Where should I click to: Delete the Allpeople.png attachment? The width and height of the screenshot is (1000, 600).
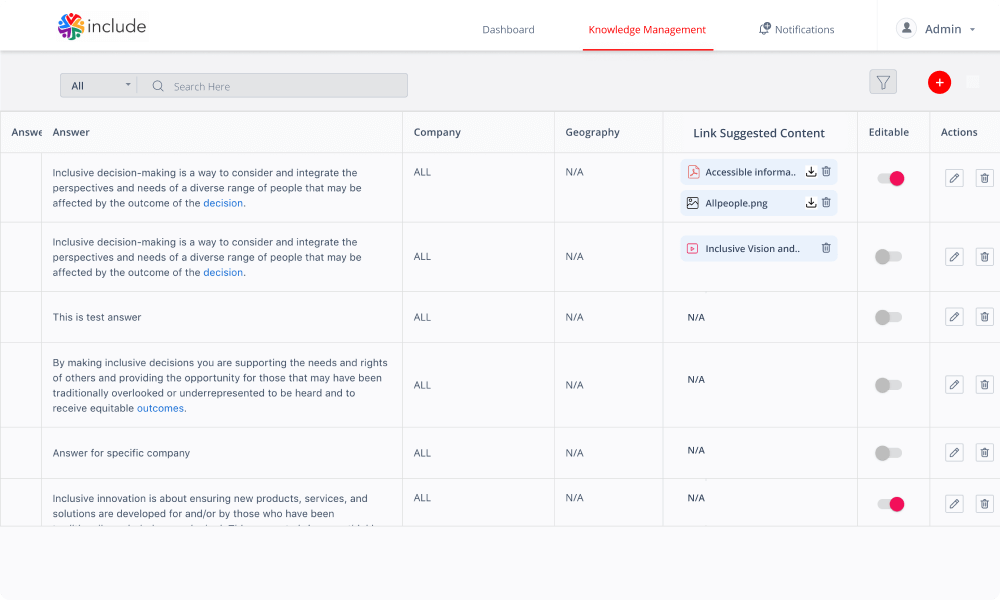click(826, 203)
